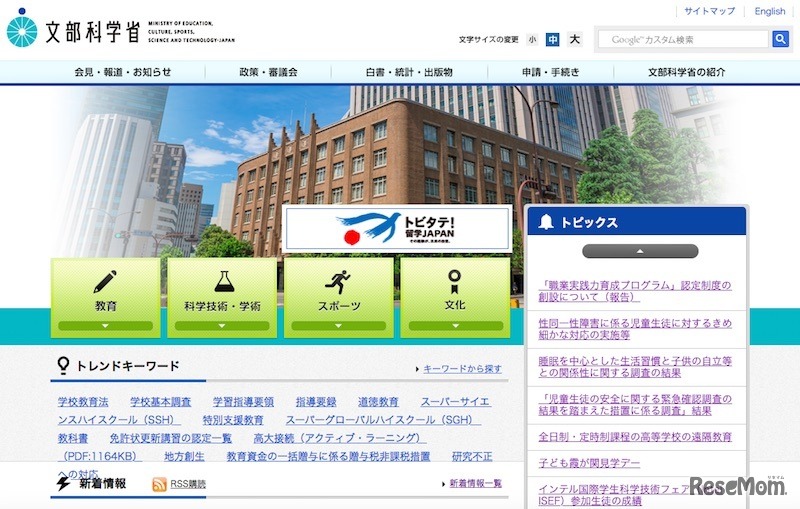Open the 免許状更新講習の認定一覧 link

point(171,438)
